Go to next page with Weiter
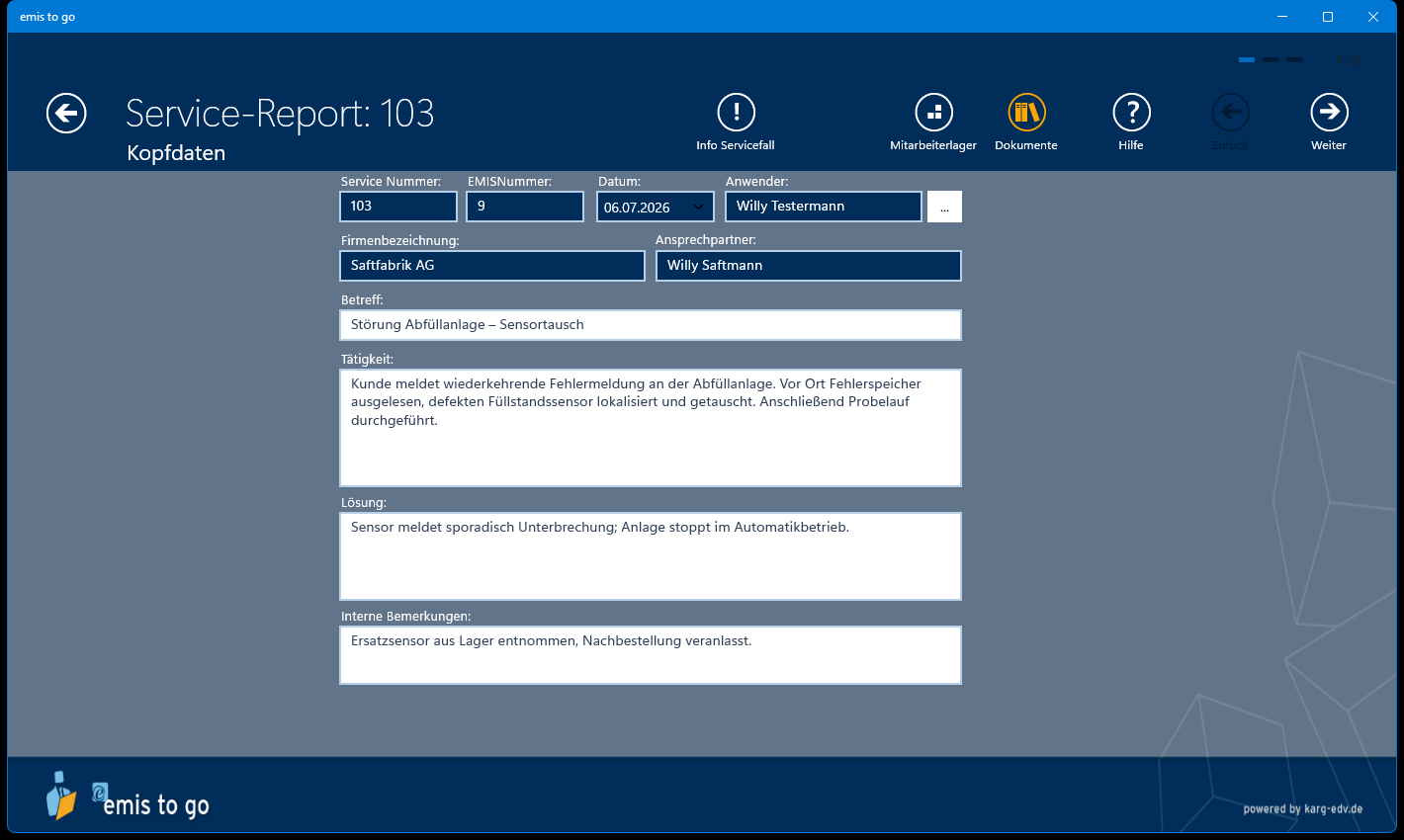Viewport: 1404px width, 840px height. click(x=1329, y=122)
